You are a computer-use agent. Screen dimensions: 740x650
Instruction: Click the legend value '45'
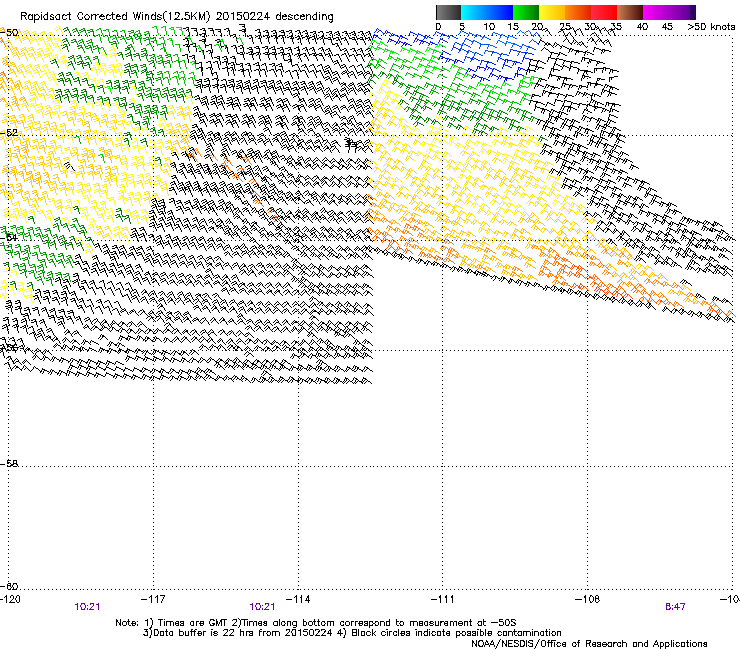click(x=667, y=27)
